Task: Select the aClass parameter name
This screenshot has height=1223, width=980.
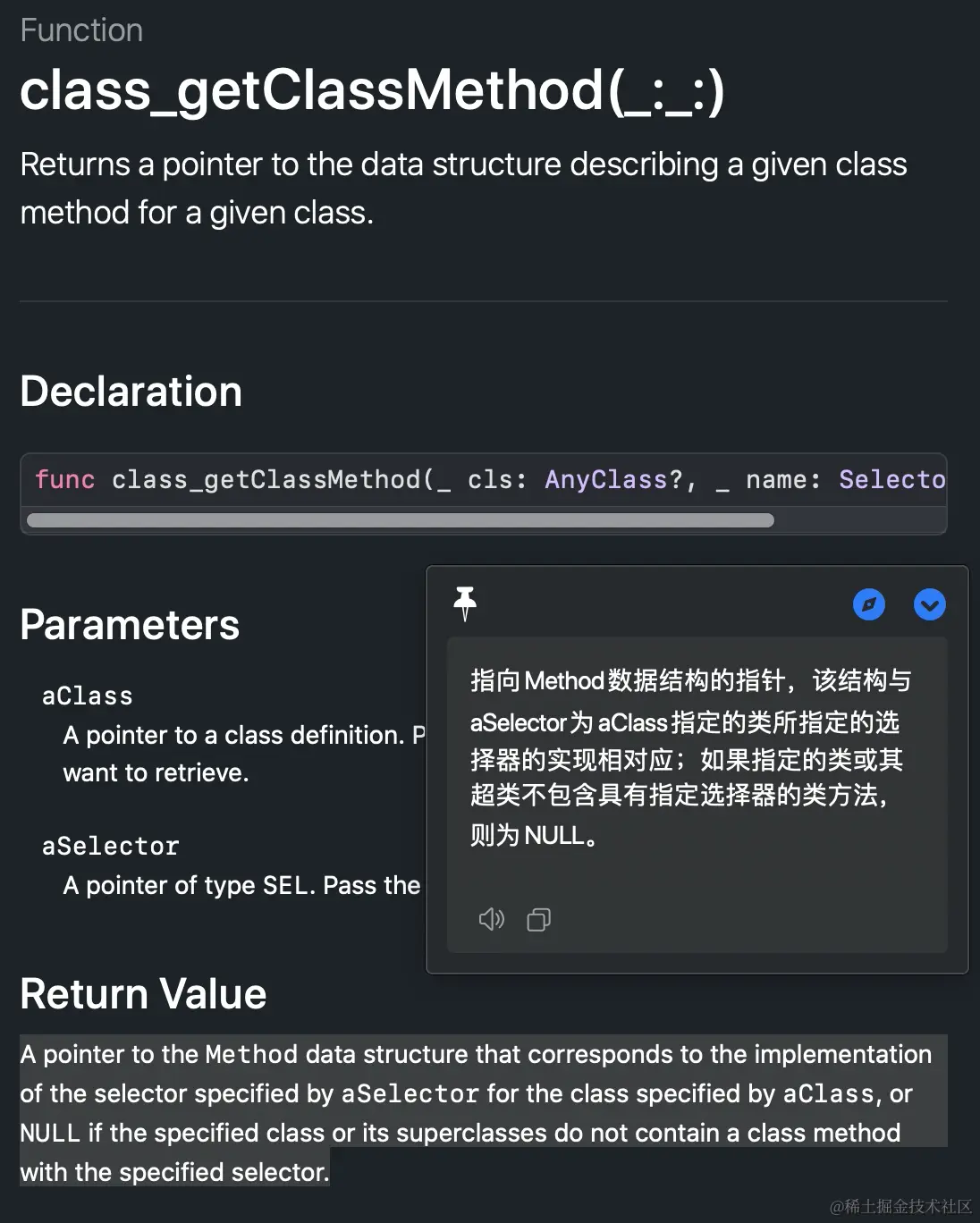Action: (87, 696)
